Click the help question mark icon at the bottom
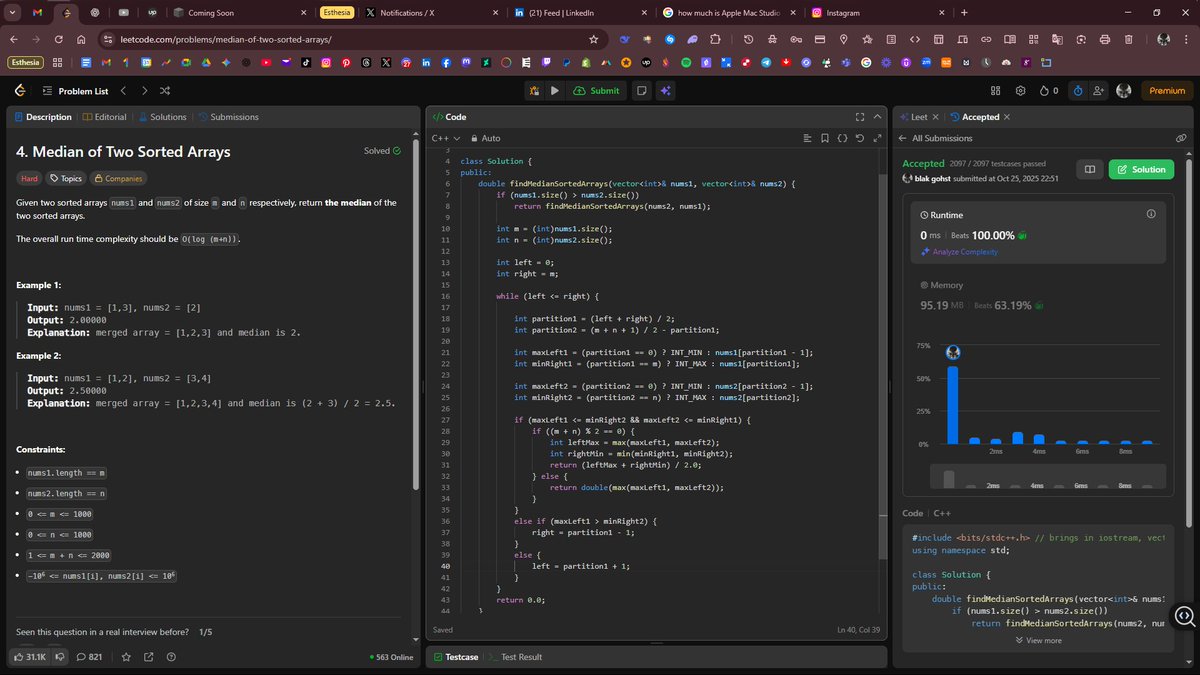Viewport: 1200px width, 675px height. click(x=171, y=657)
